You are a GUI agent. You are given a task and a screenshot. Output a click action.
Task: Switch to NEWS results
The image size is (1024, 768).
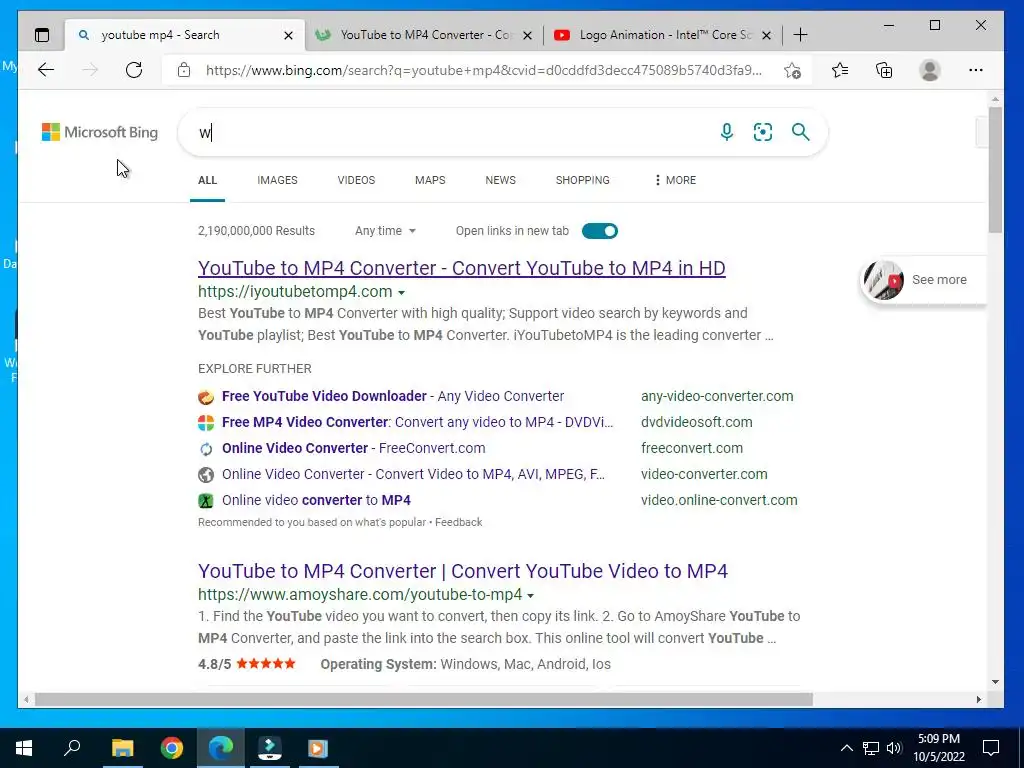pos(500,180)
